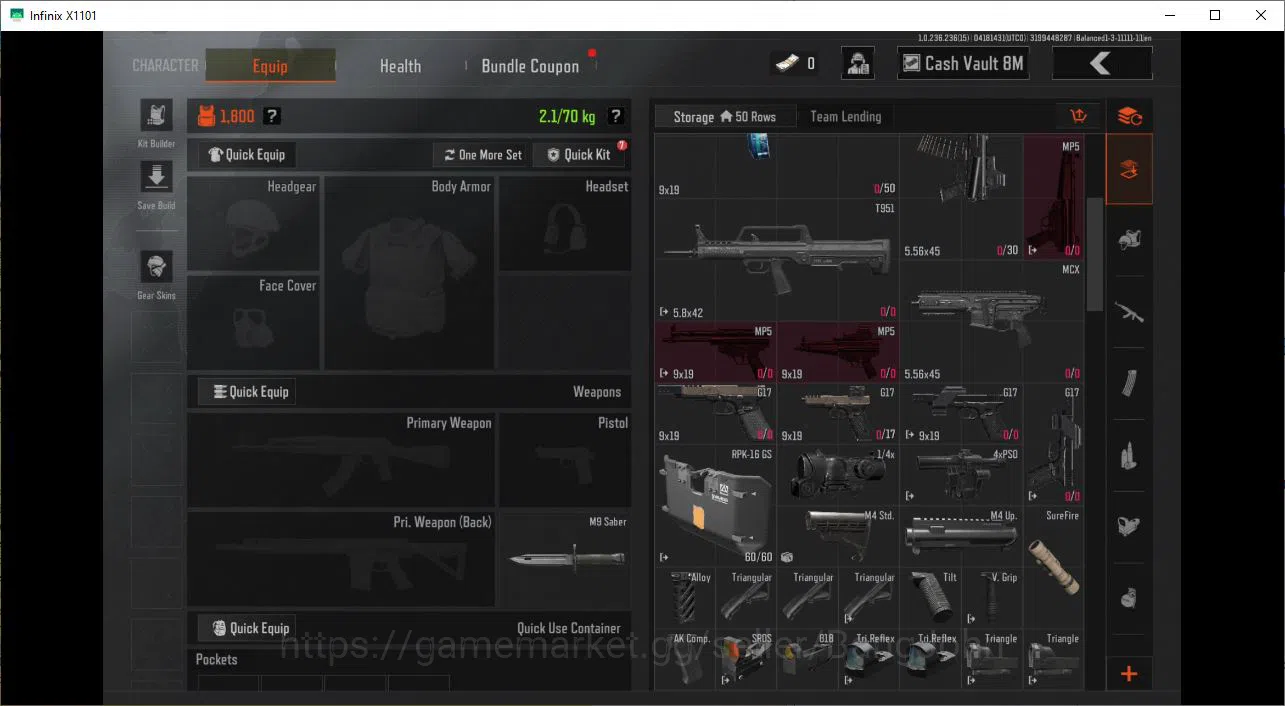Click the Pockets label
Viewport: 1285px width, 706px height.
coord(217,659)
